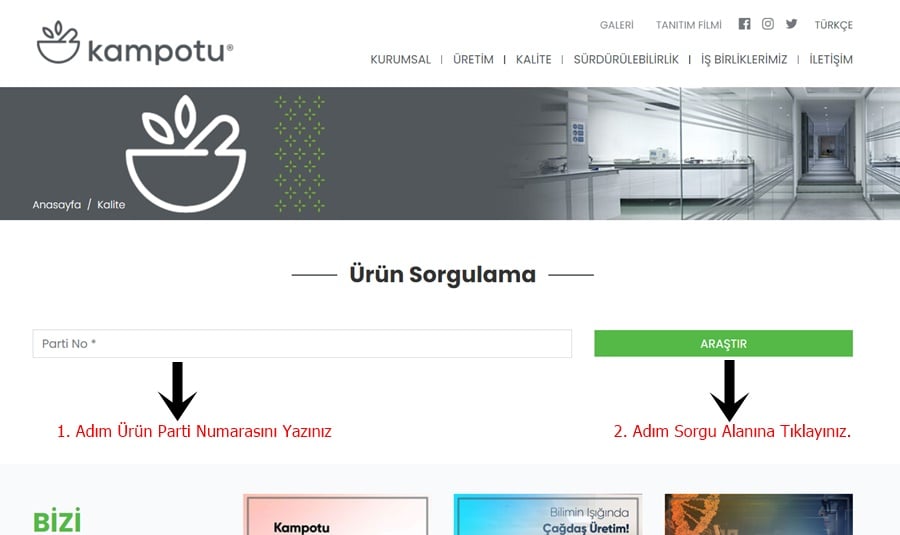Go to the KALİTE menu item
The image size is (900, 535).
[533, 60]
